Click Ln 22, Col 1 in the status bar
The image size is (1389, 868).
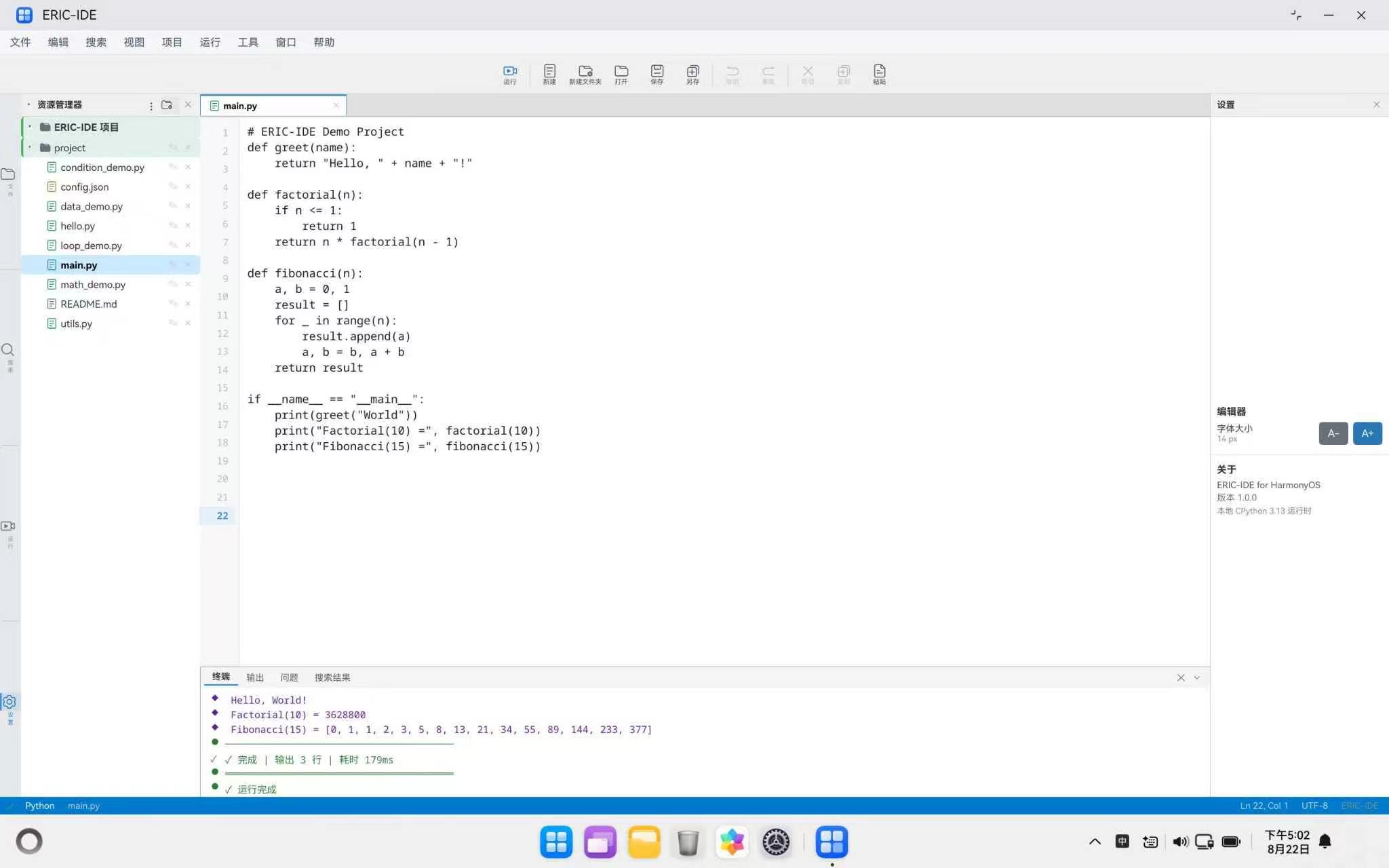click(1264, 806)
